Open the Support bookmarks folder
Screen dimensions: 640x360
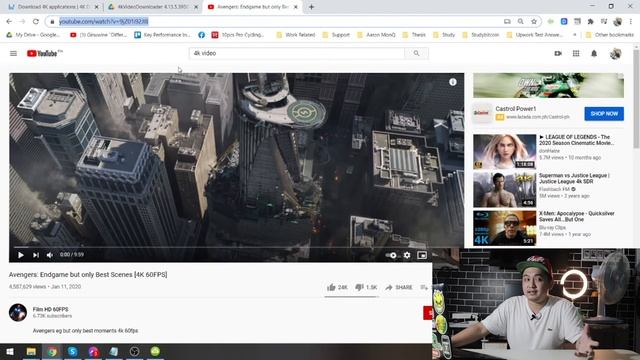[336, 35]
